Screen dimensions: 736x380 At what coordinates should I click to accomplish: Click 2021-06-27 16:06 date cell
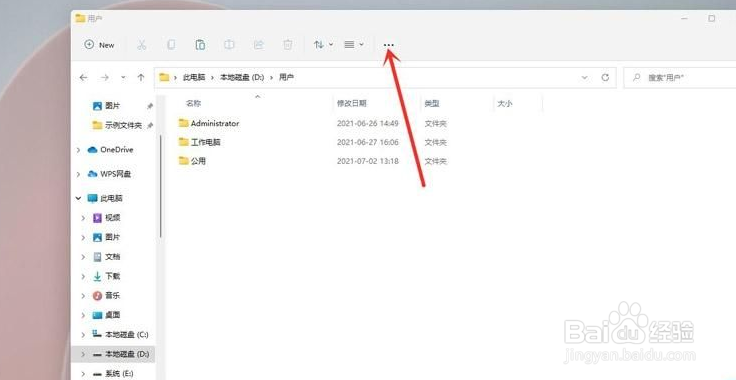point(368,142)
